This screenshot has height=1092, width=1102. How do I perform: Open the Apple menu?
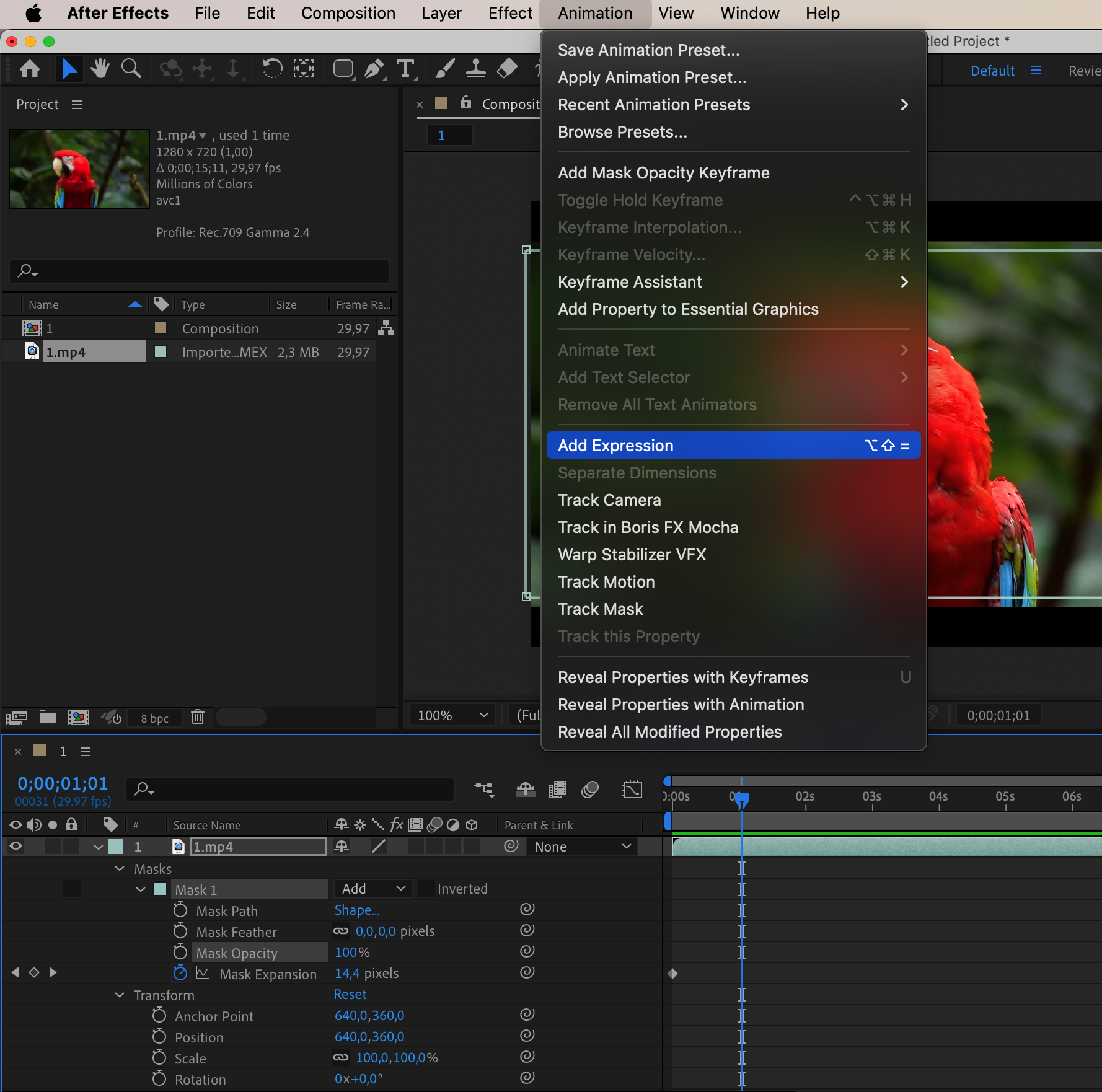(x=33, y=13)
